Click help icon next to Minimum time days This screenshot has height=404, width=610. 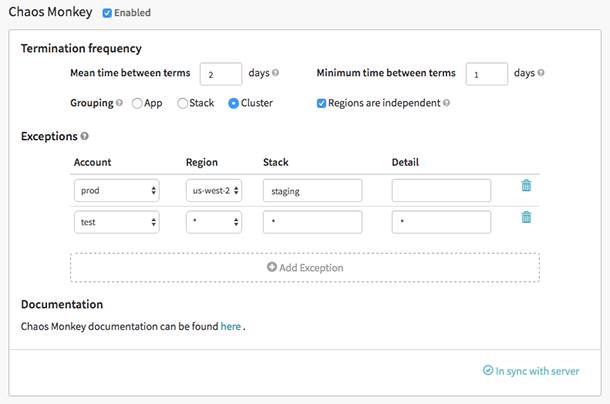point(541,73)
